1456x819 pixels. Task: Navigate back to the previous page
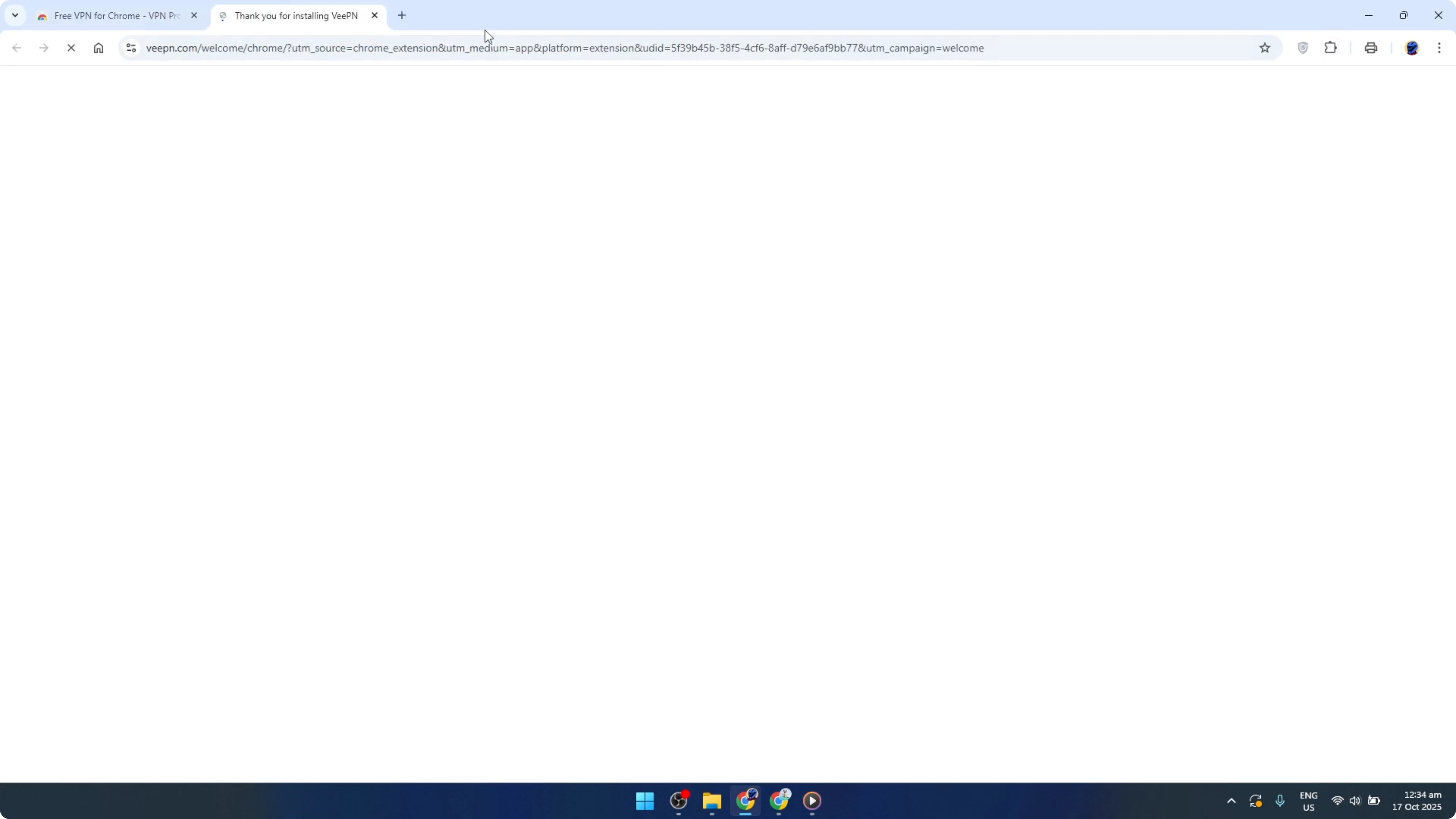click(17, 48)
